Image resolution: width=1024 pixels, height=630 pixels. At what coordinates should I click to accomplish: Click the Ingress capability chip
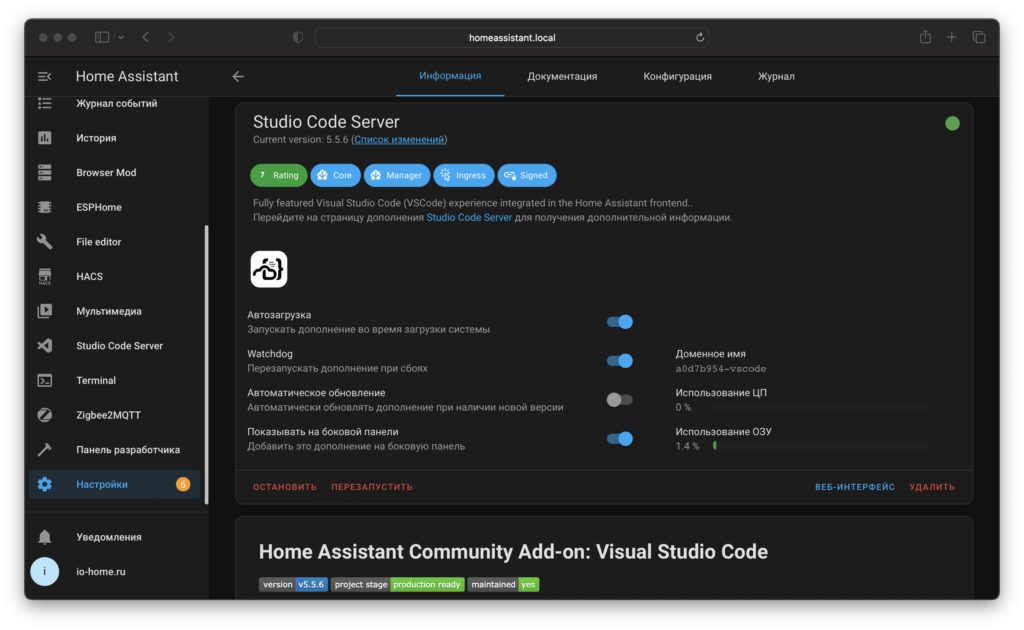tap(464, 175)
